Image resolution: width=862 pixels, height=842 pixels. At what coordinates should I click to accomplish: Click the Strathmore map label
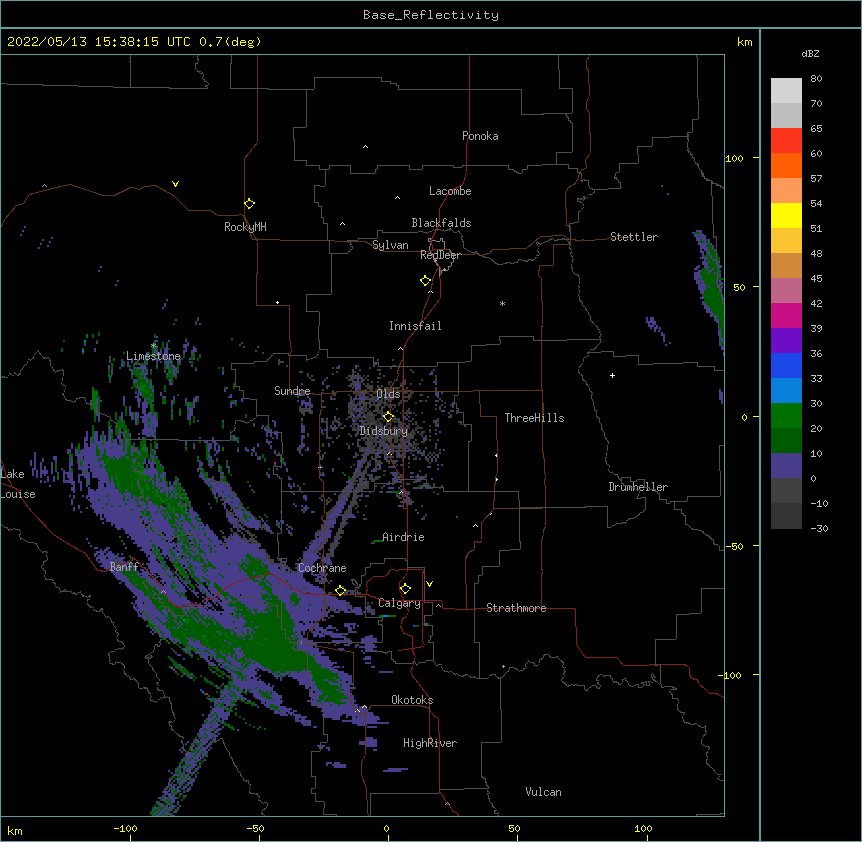(x=516, y=608)
